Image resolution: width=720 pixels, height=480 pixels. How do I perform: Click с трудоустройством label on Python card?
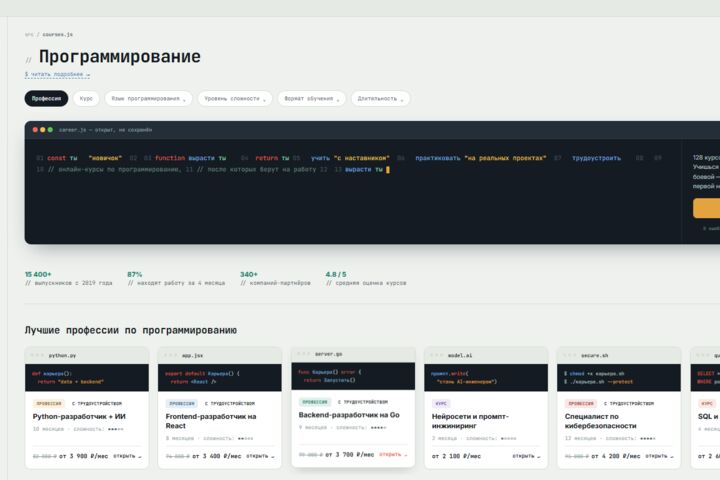[97, 403]
